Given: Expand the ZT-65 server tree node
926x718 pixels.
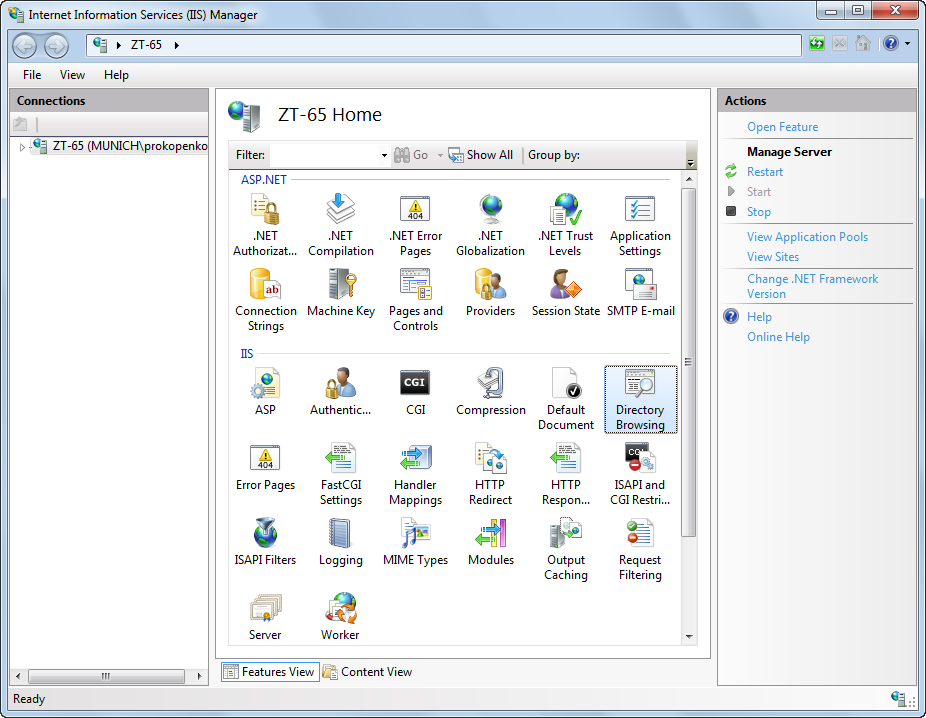Looking at the screenshot, I should (22, 146).
